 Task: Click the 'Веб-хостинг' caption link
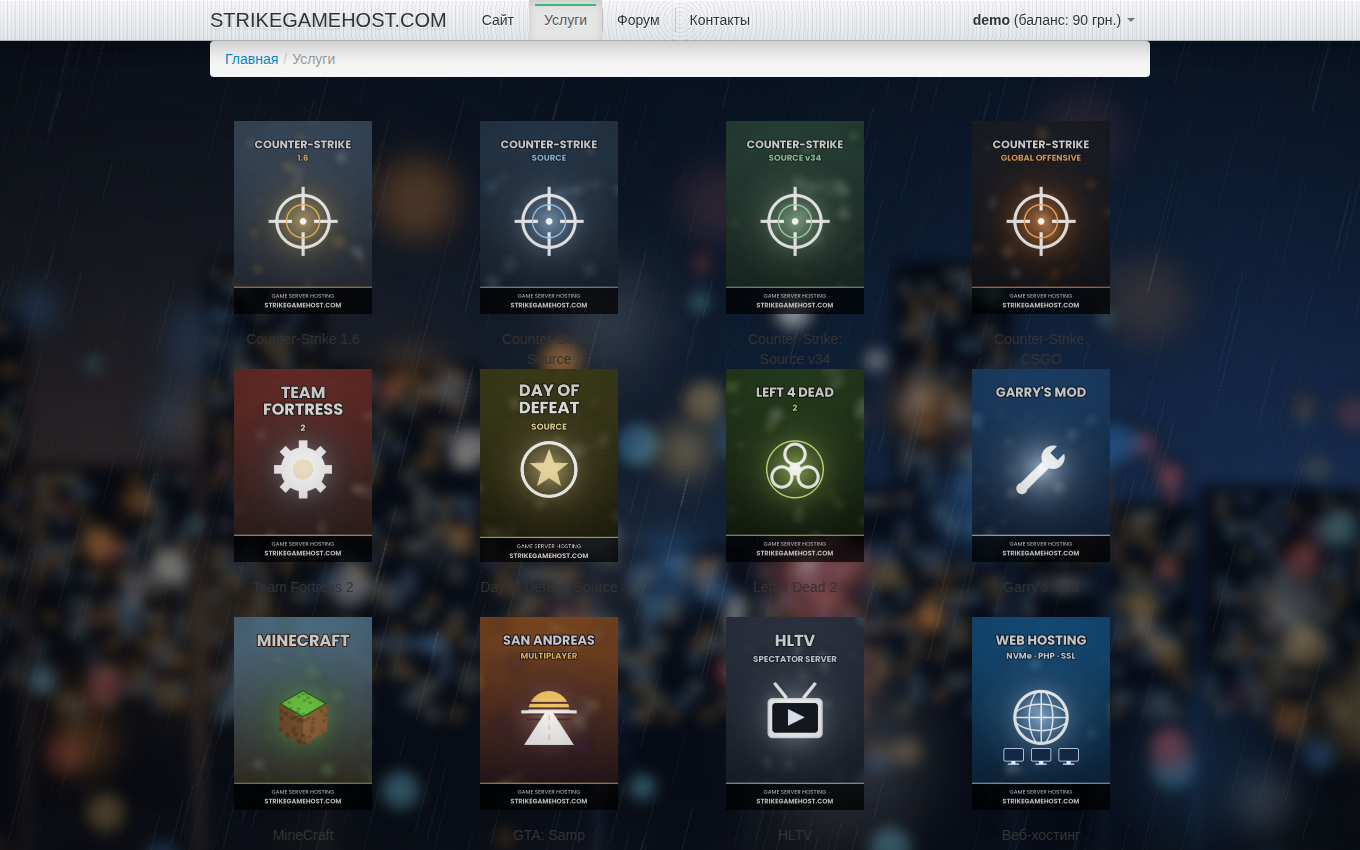coord(1041,835)
